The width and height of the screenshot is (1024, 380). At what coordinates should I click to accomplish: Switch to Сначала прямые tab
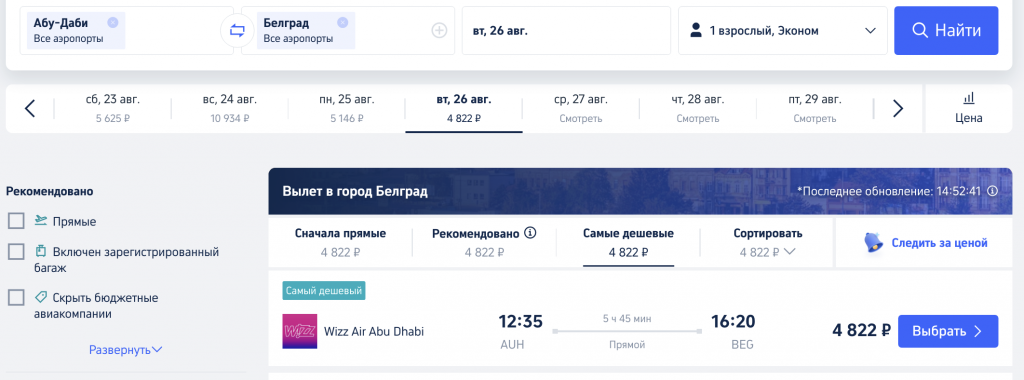(x=340, y=243)
